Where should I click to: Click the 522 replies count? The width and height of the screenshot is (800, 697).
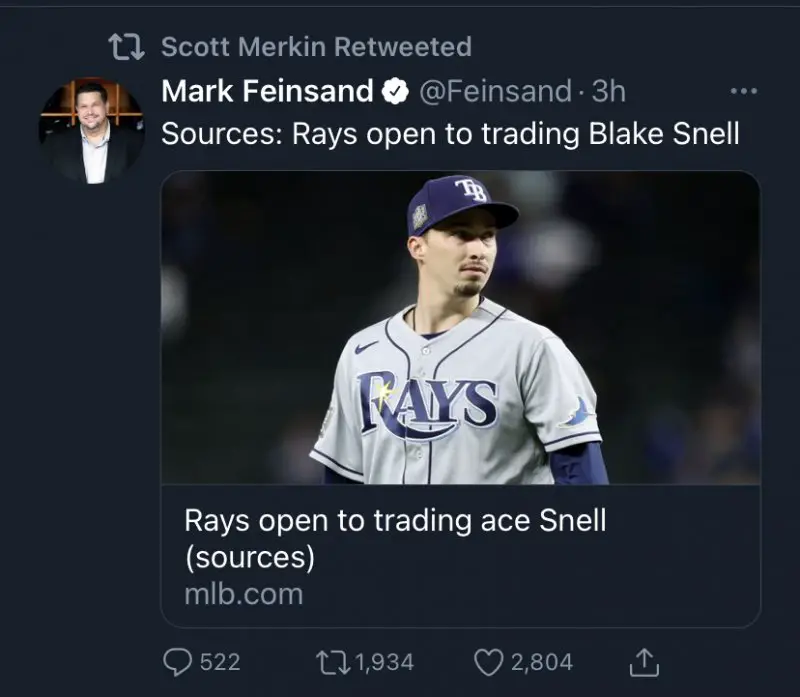[220, 662]
